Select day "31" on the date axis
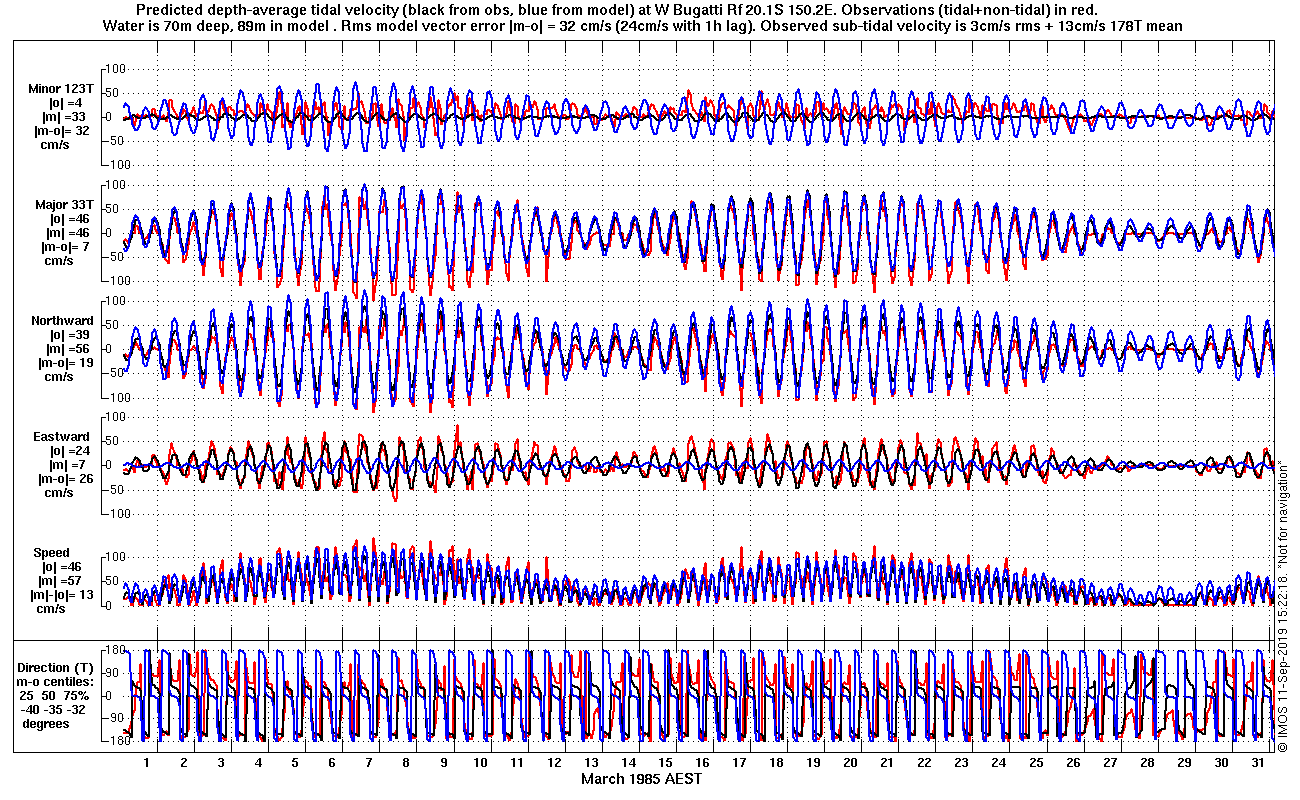 (1256, 763)
